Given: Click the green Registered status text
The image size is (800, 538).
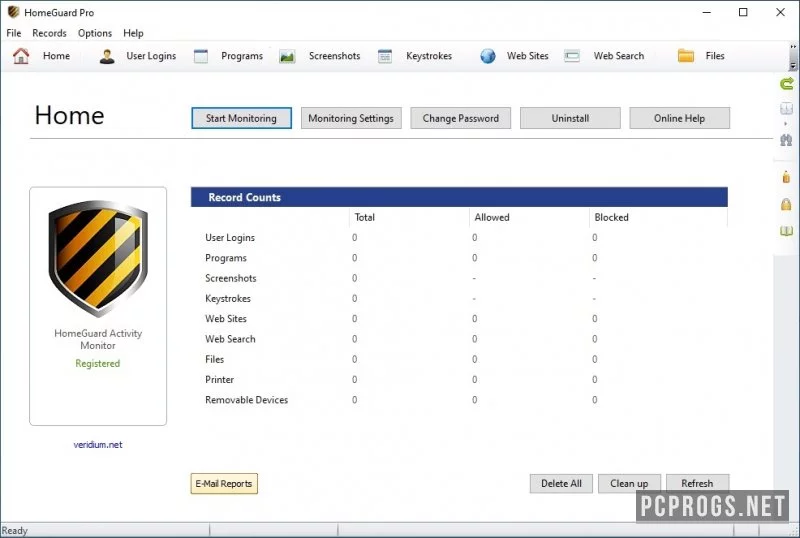Looking at the screenshot, I should click(98, 363).
